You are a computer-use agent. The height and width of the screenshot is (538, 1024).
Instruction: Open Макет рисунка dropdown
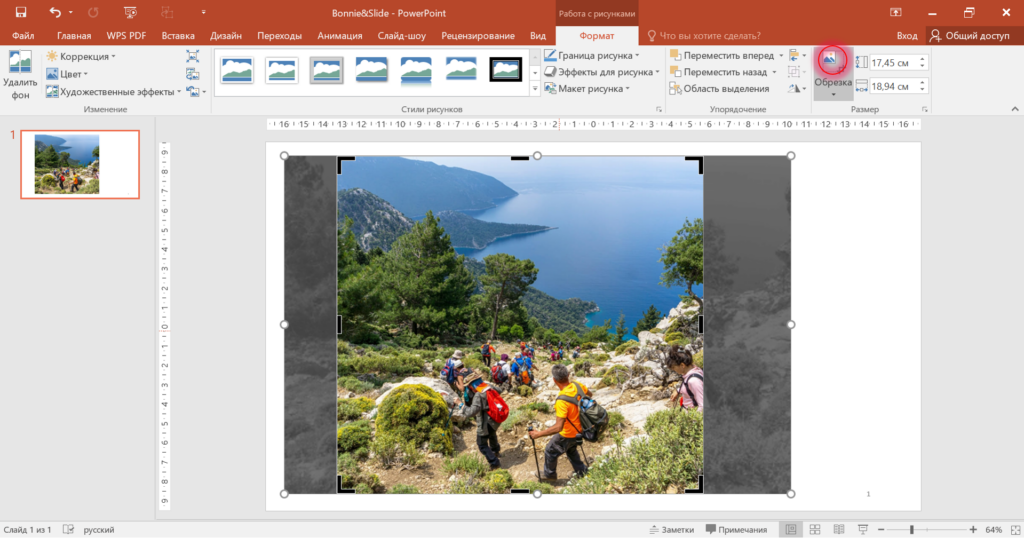pos(587,88)
